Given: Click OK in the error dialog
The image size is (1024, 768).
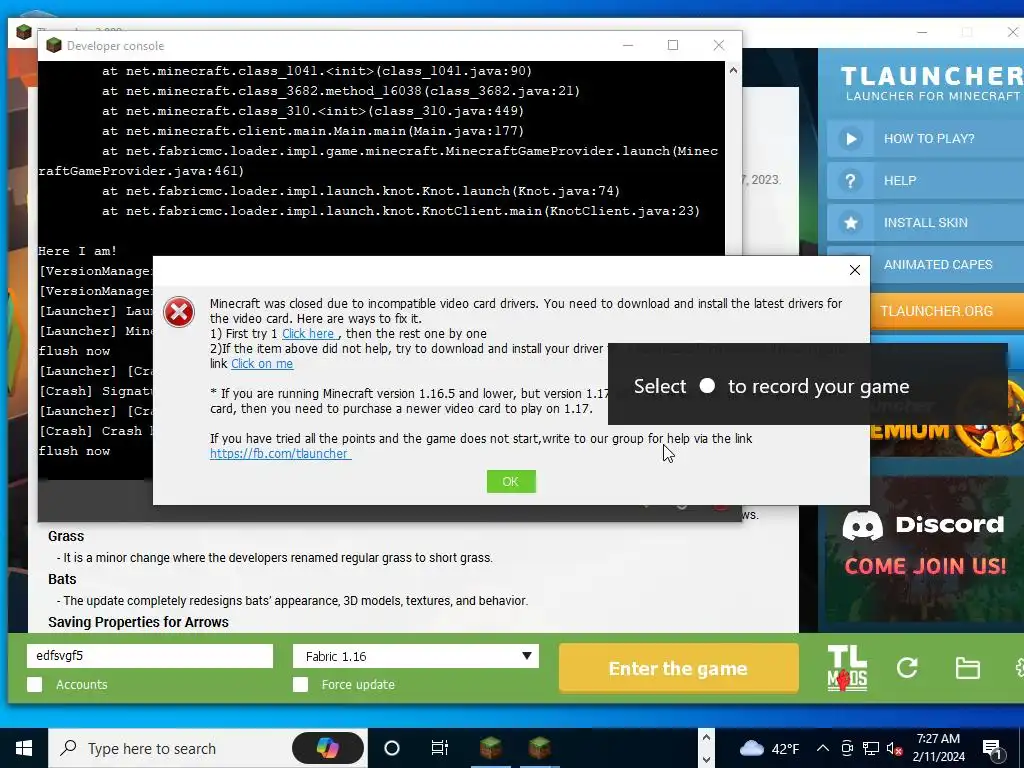Looking at the screenshot, I should 511,481.
